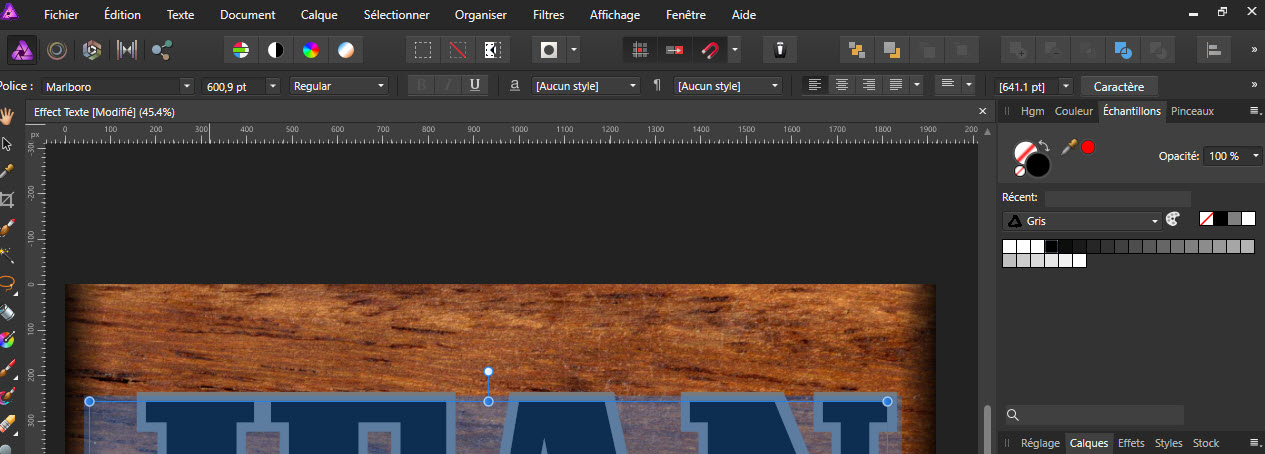Toggle the Snapping magnet icon

point(709,49)
